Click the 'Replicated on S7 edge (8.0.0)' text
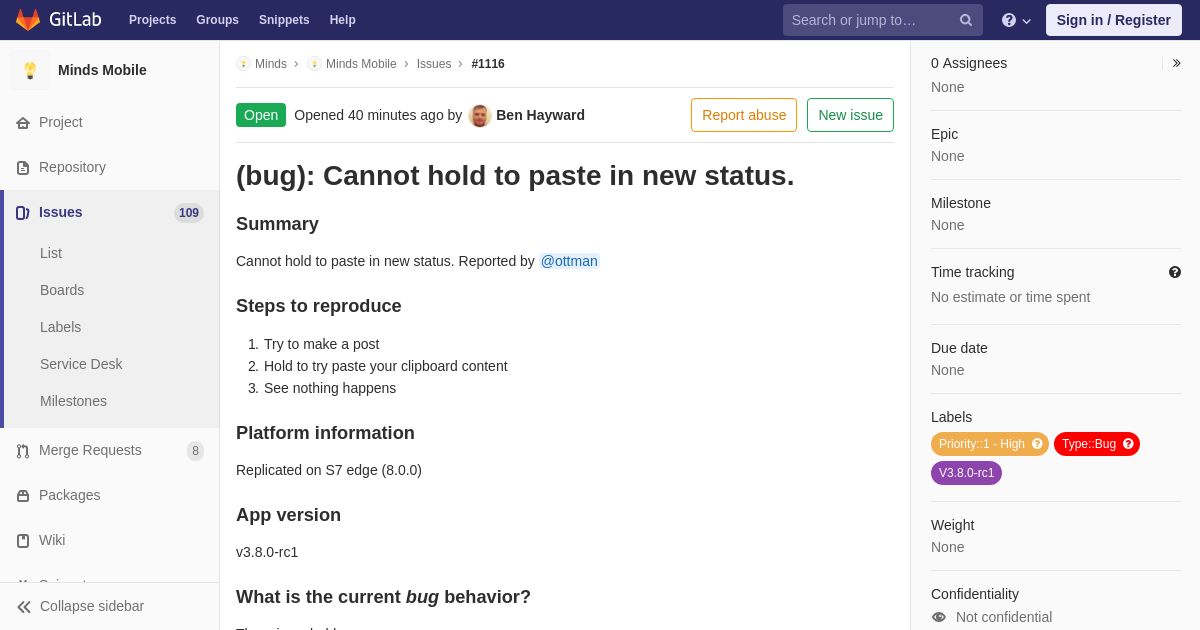Viewport: 1200px width, 630px height. pos(329,470)
